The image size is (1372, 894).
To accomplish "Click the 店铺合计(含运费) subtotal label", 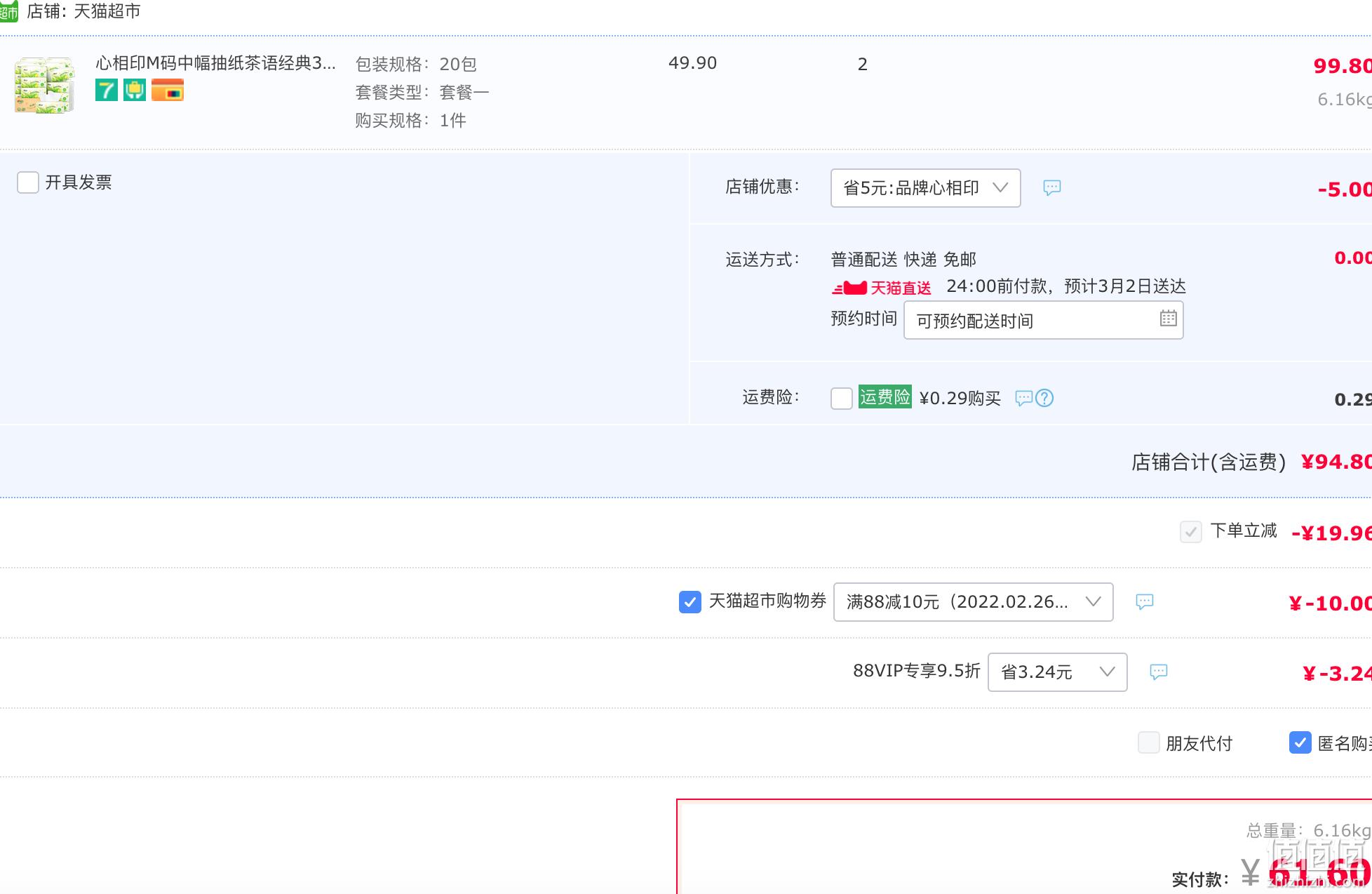I will (x=1209, y=462).
